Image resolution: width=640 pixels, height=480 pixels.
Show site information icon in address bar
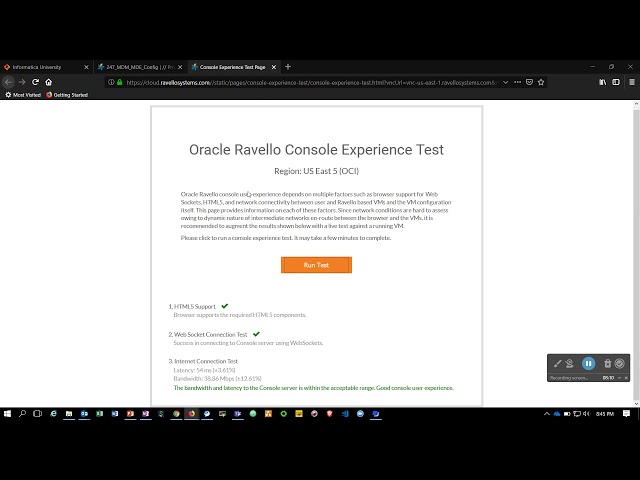[x=111, y=82]
